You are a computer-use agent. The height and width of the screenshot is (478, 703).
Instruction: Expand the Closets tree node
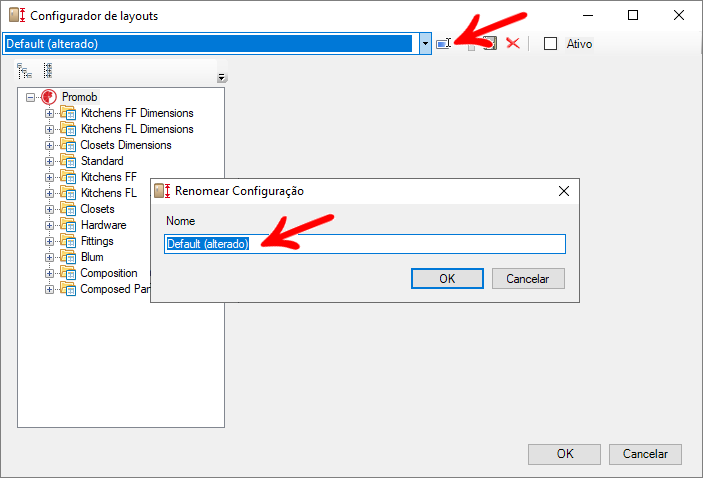tap(49, 209)
